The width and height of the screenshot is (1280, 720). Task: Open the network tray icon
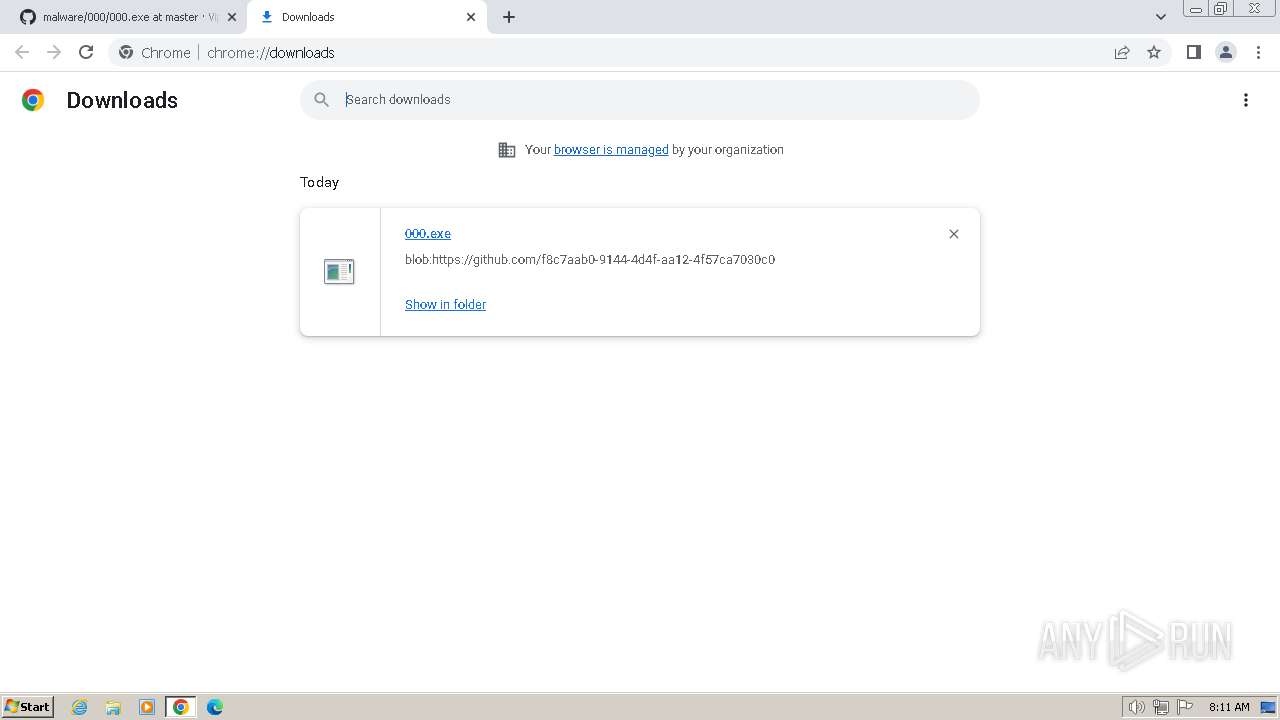tap(1161, 707)
